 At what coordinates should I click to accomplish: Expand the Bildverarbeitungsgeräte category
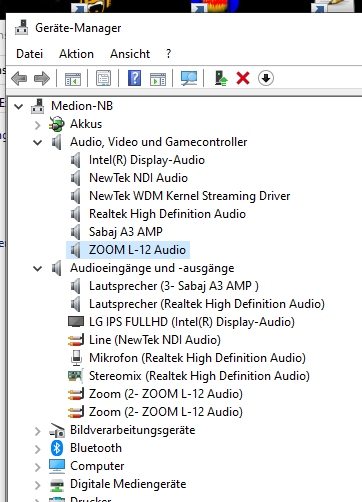37,431
